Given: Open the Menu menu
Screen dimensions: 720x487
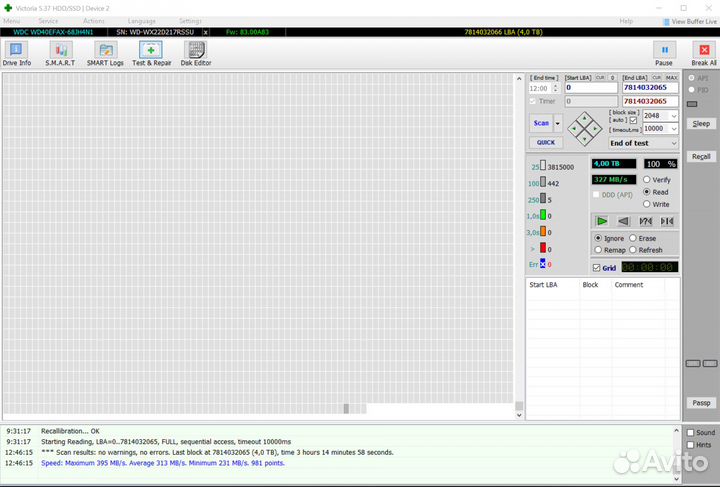Looking at the screenshot, I should pos(11,21).
